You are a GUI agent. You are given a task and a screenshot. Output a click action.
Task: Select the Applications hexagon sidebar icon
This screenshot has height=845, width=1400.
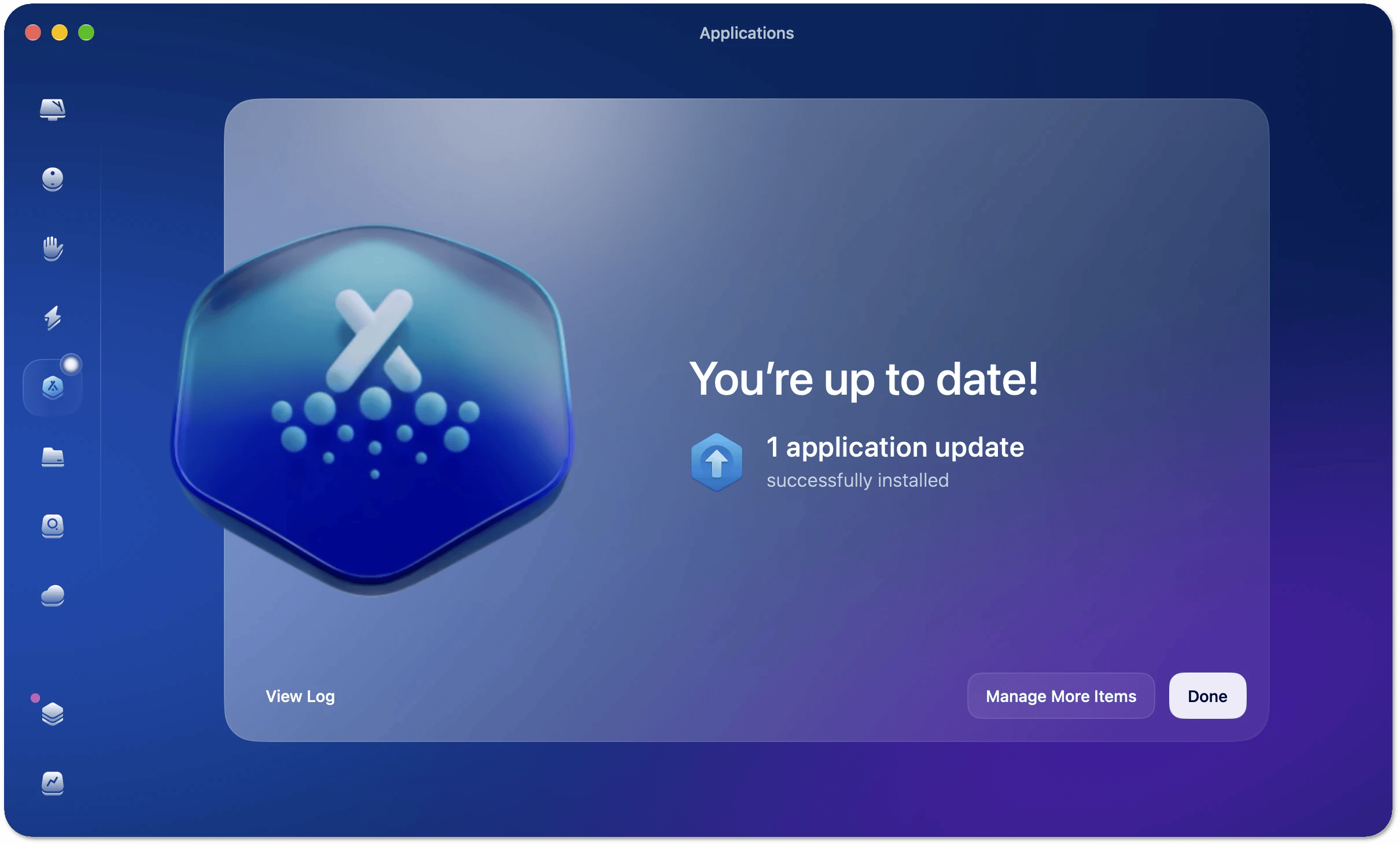coord(52,387)
